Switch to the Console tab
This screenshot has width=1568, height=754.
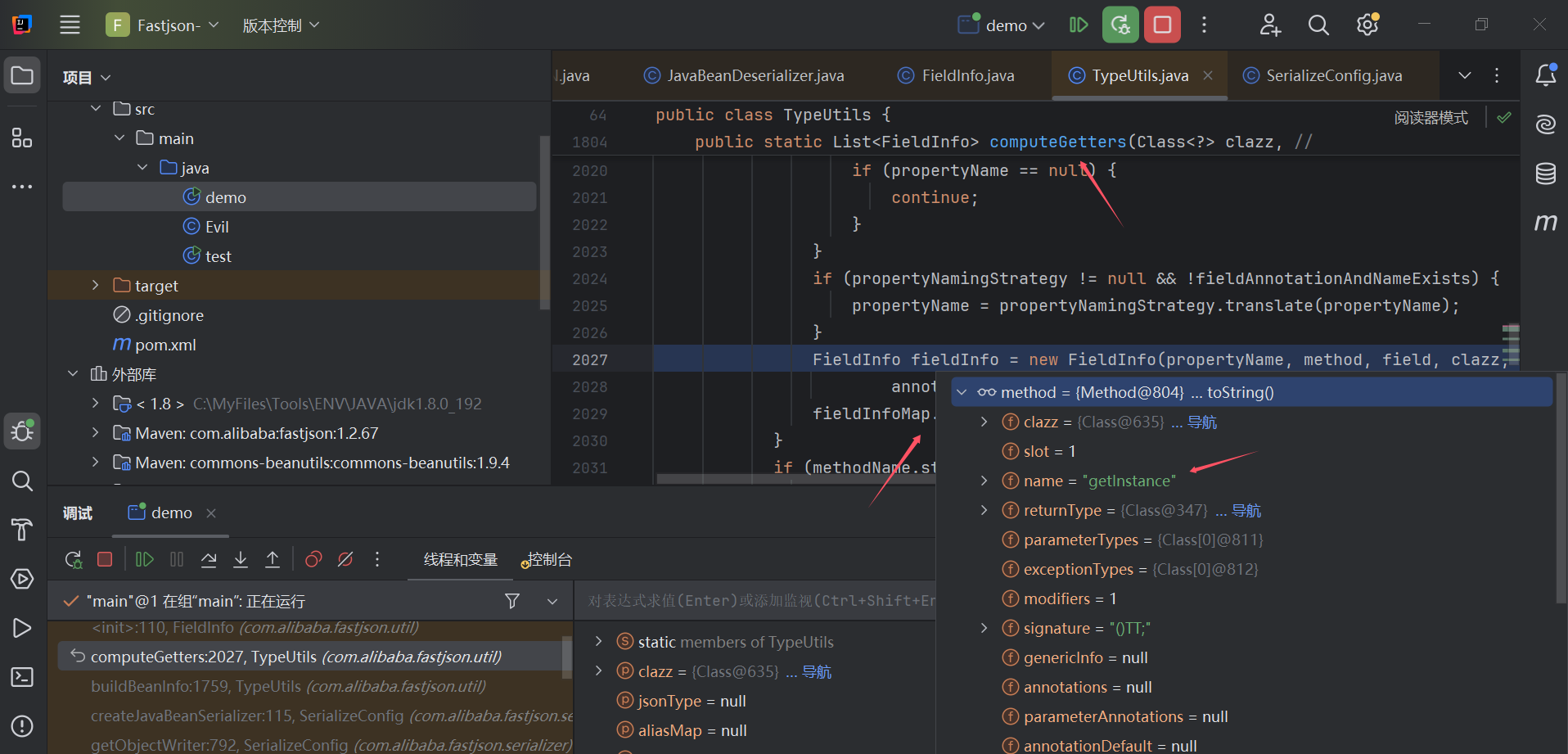tap(547, 560)
